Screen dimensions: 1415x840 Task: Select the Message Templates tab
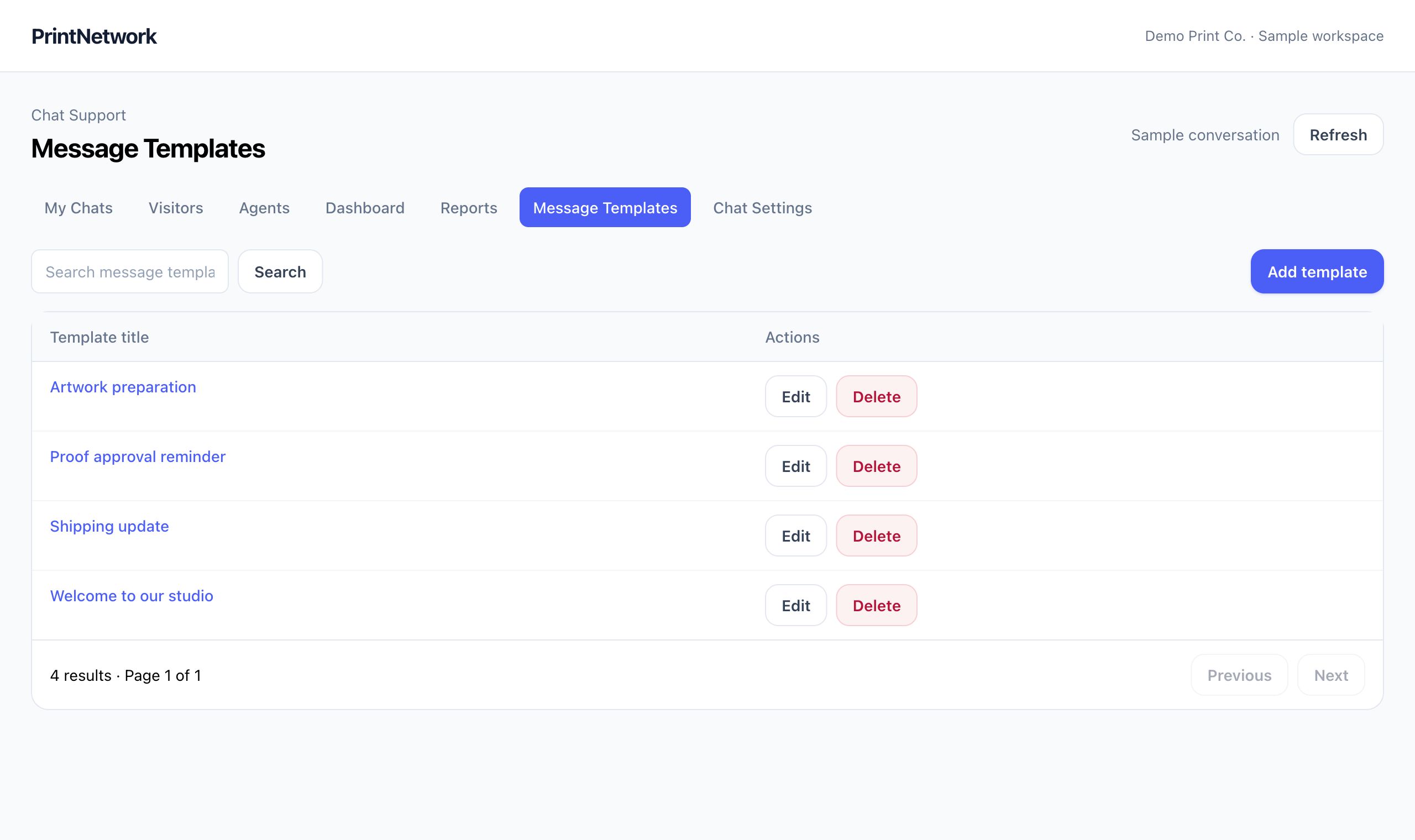605,208
